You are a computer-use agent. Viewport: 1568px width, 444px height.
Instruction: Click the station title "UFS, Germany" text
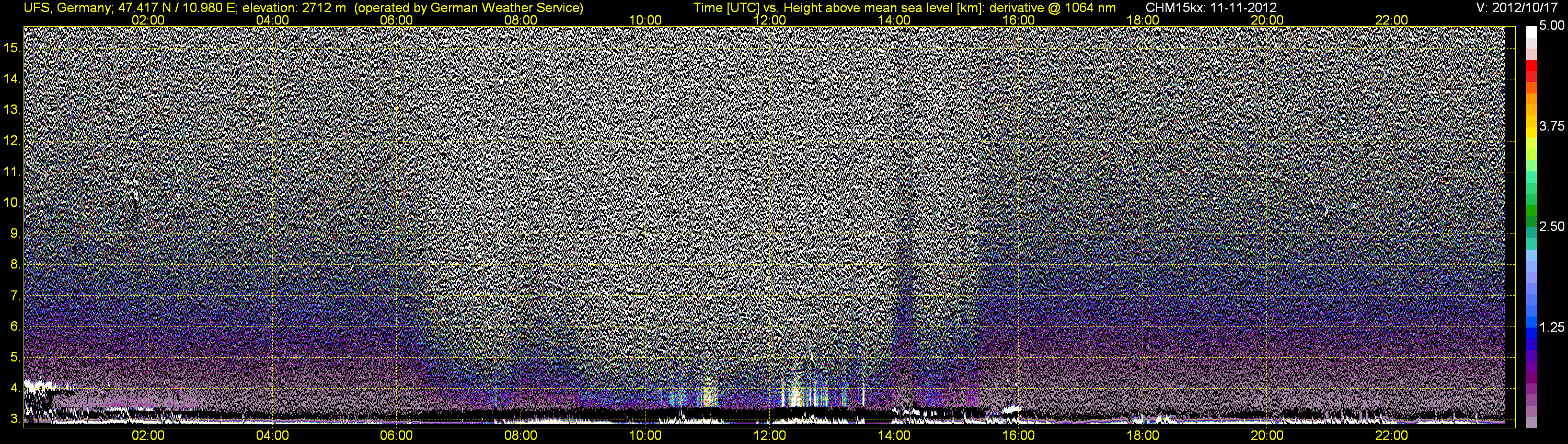[67, 8]
